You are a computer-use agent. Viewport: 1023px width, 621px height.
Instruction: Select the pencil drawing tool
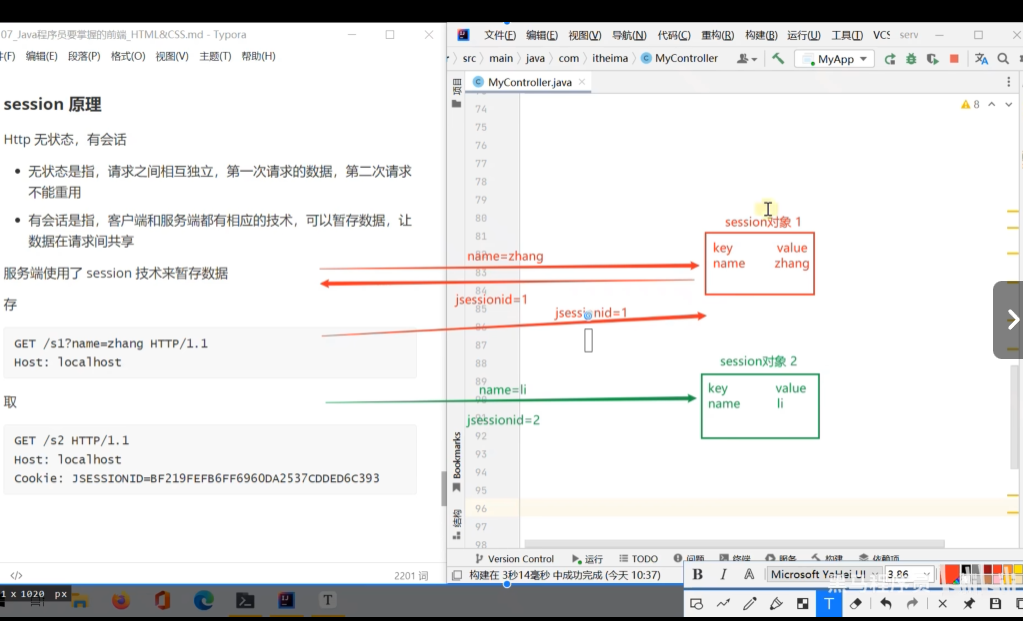coord(750,604)
